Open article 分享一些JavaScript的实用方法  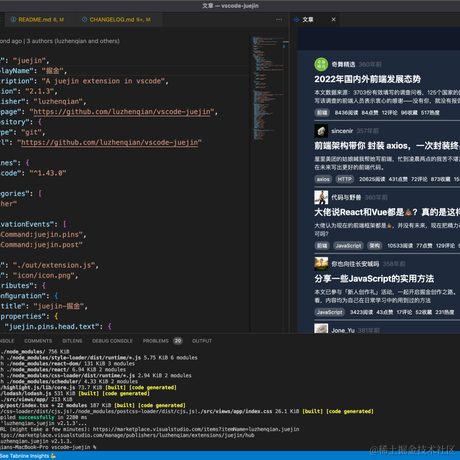[374, 279]
